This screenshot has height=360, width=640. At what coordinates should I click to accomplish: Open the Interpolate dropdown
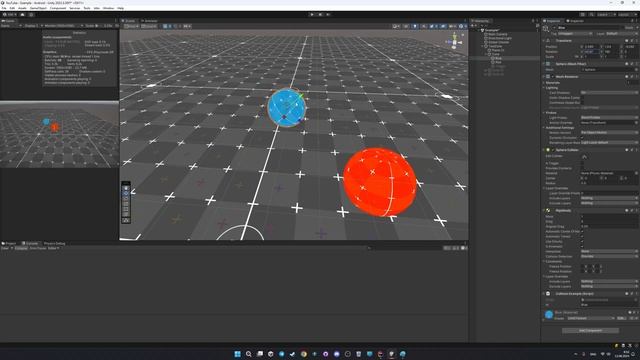click(x=609, y=251)
